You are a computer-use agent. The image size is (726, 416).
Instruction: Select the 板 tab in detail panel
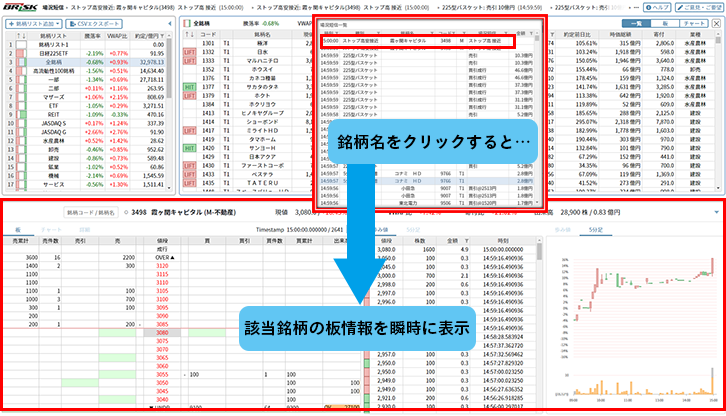pyautogui.click(x=18, y=229)
